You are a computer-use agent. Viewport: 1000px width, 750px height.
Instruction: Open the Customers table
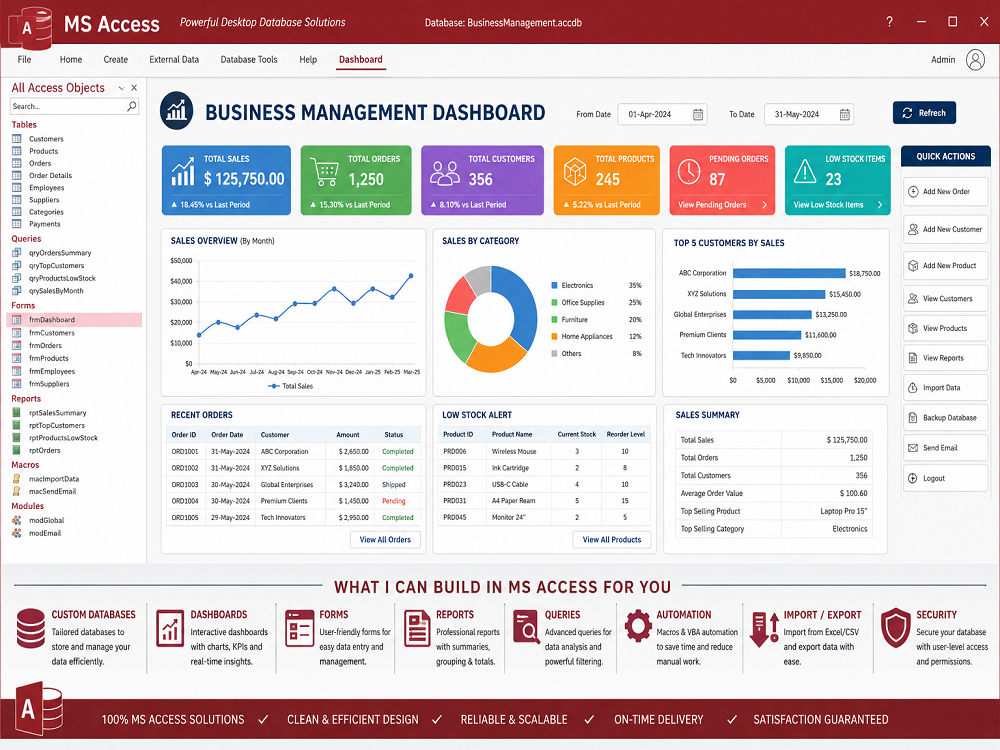click(46, 139)
